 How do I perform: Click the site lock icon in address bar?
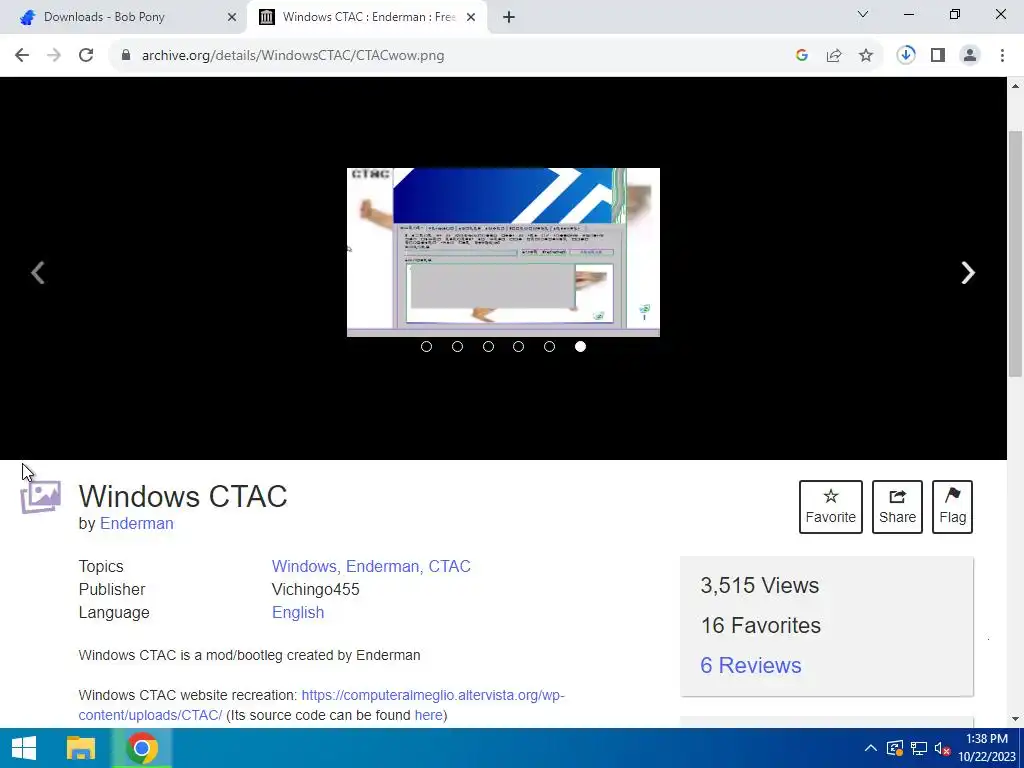click(126, 56)
